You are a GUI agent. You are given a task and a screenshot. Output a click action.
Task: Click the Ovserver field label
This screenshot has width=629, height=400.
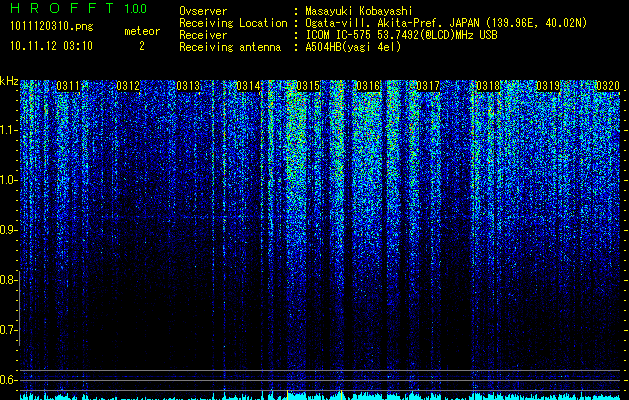(203, 11)
